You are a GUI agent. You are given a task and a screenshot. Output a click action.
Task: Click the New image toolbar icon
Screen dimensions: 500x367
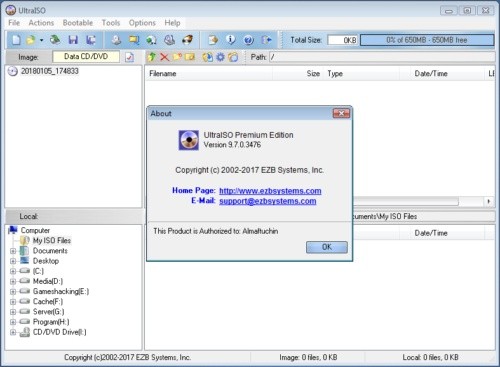pos(16,40)
